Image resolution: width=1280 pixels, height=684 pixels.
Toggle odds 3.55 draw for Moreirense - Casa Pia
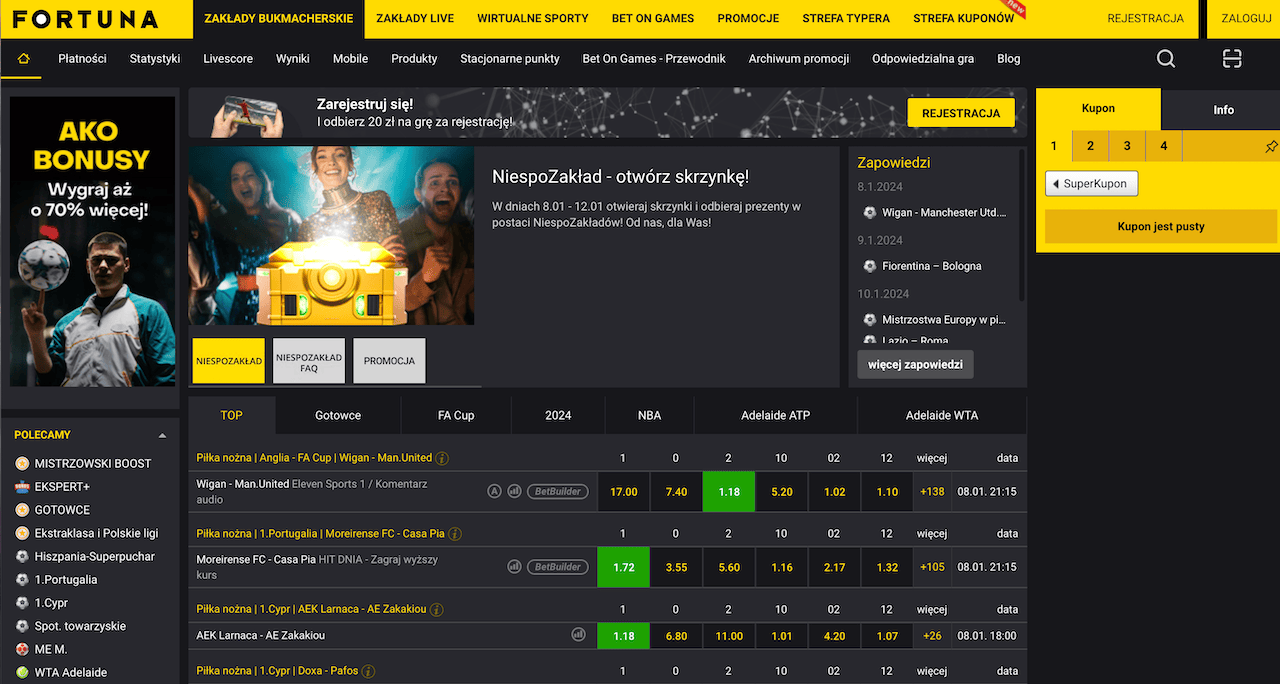pyautogui.click(x=676, y=567)
